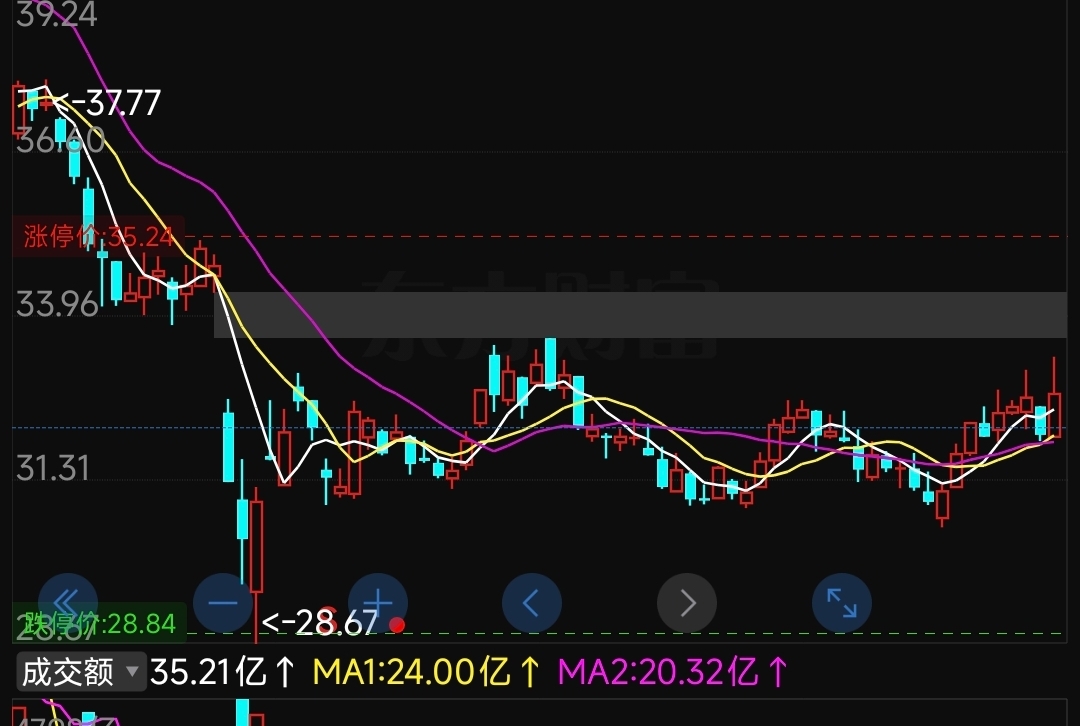Move chart left with the back chevron
1080x726 pixels.
(532, 603)
